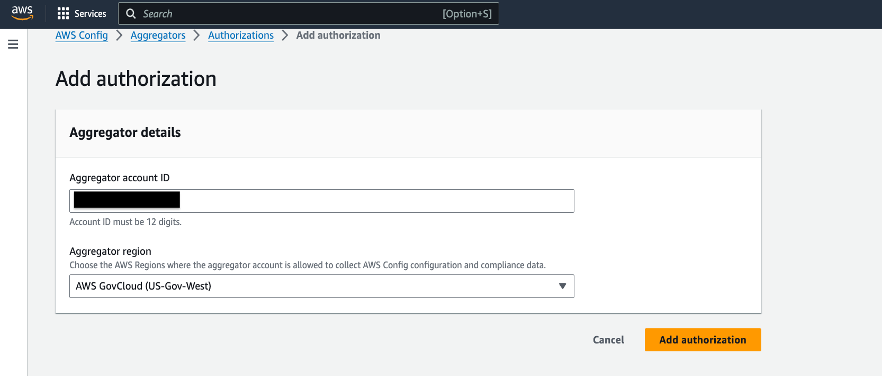Open the AWS console home logo

[22, 13]
